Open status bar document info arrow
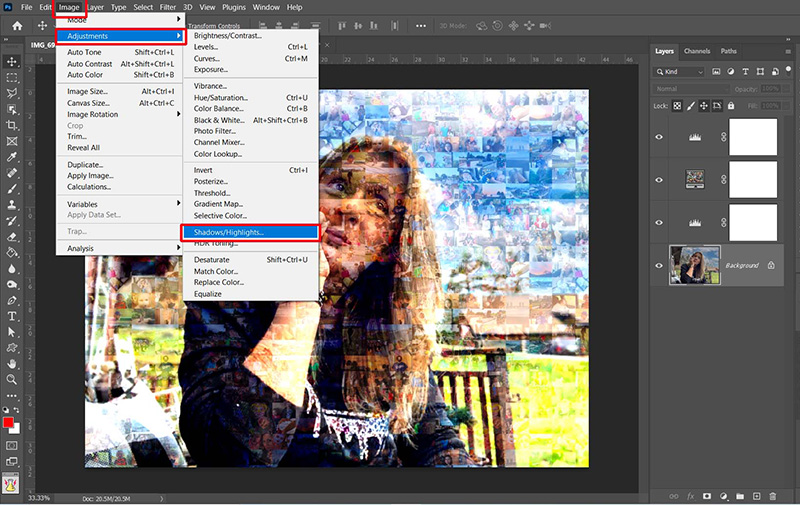Viewport: 800px width, 505px height. pos(162,498)
